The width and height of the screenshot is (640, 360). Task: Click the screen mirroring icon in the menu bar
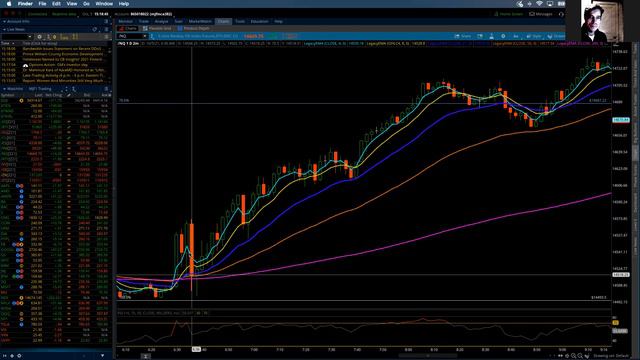coord(550,4)
